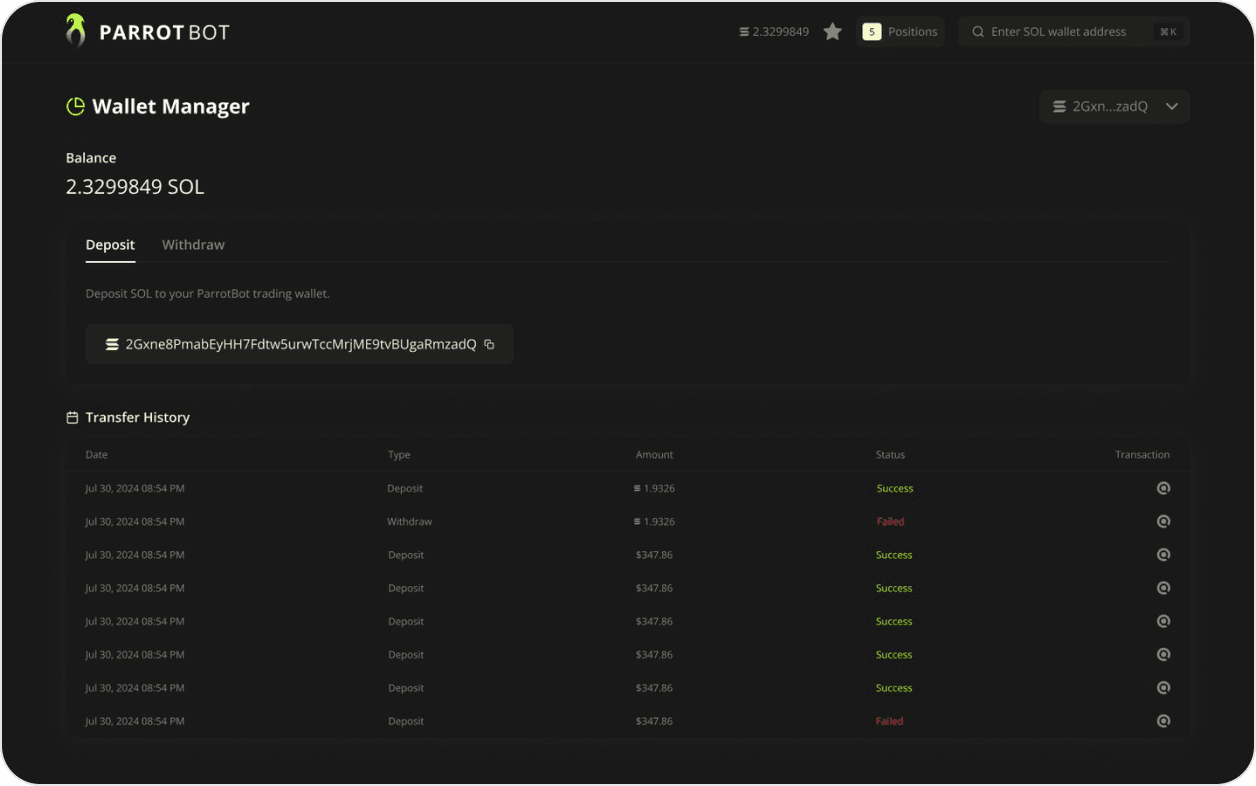
Task: Open transaction link for failed Withdraw row
Action: [1163, 521]
